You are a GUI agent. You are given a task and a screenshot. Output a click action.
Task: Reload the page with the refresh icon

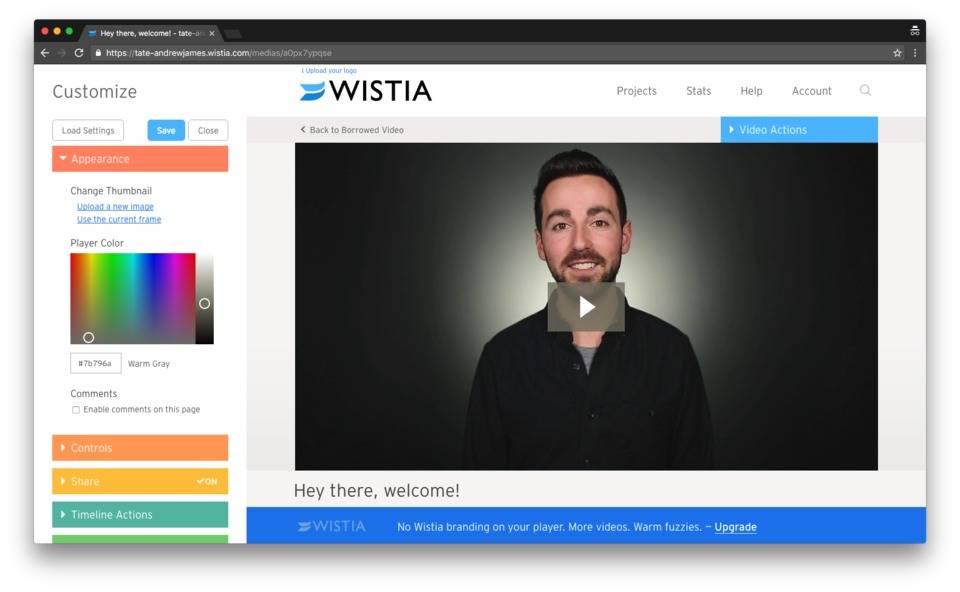point(79,53)
